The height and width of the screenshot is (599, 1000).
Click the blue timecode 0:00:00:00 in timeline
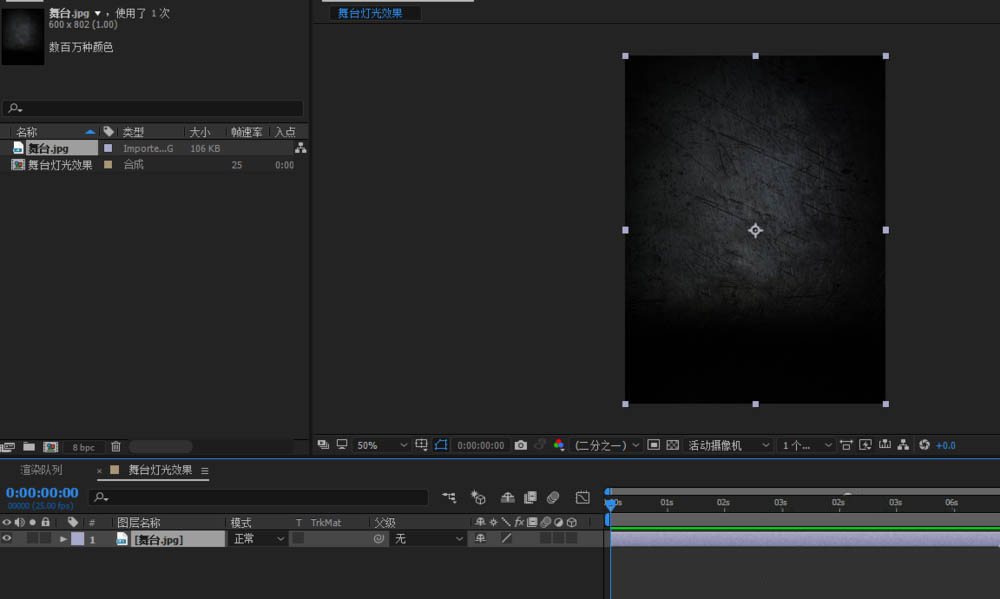[x=42, y=492]
